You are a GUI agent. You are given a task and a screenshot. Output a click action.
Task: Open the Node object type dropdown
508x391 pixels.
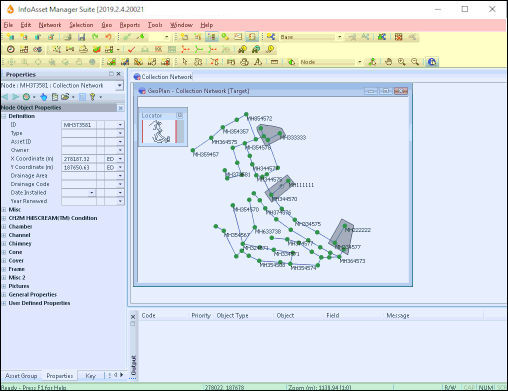359,62
